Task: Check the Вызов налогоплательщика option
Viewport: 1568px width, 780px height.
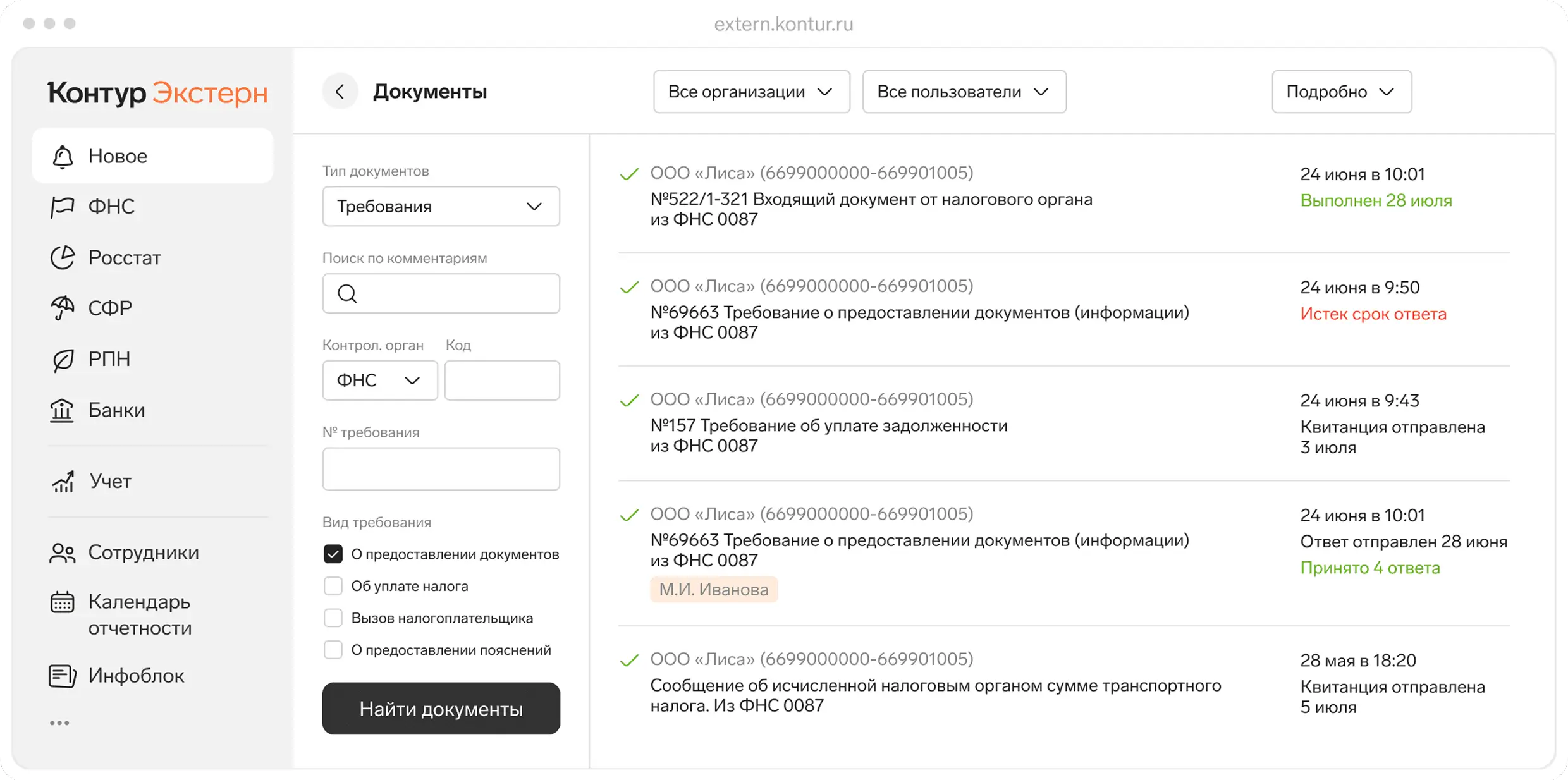Action: point(333,618)
